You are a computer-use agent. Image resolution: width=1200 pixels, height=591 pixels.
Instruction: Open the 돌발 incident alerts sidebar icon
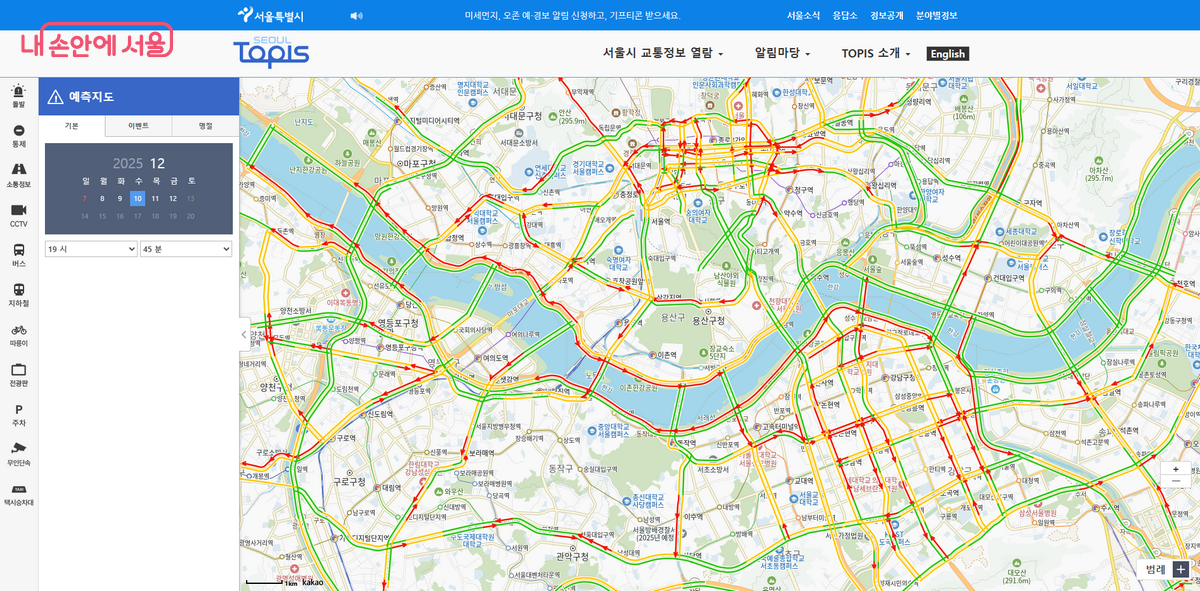pyautogui.click(x=18, y=96)
